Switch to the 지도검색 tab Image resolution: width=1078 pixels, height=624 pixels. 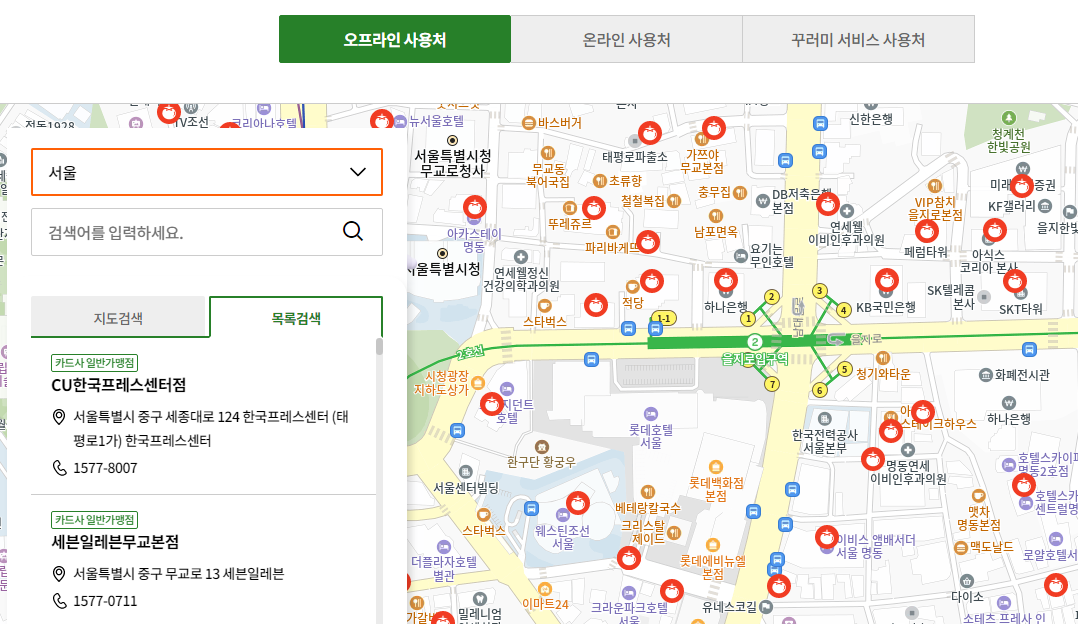[119, 317]
